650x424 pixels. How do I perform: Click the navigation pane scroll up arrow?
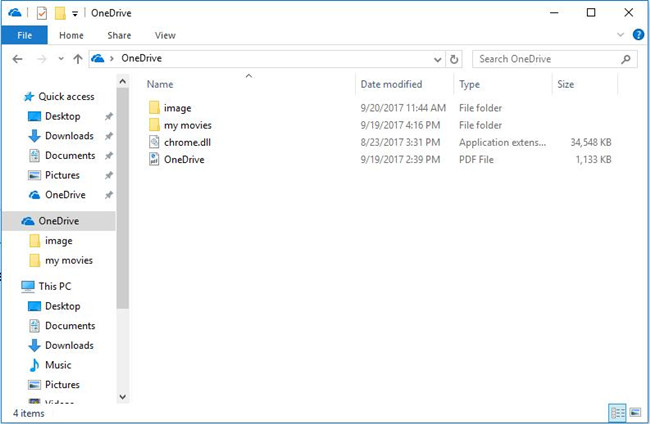coord(123,82)
